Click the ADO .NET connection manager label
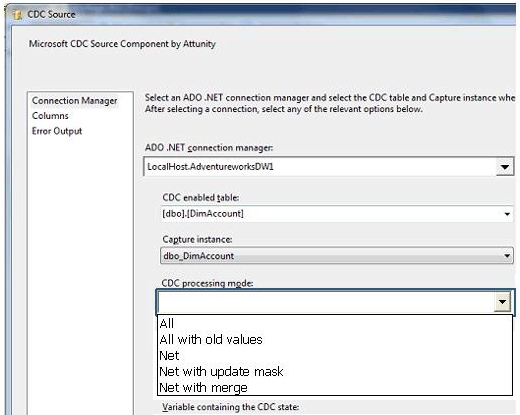The width and height of the screenshot is (520, 415). [209, 148]
